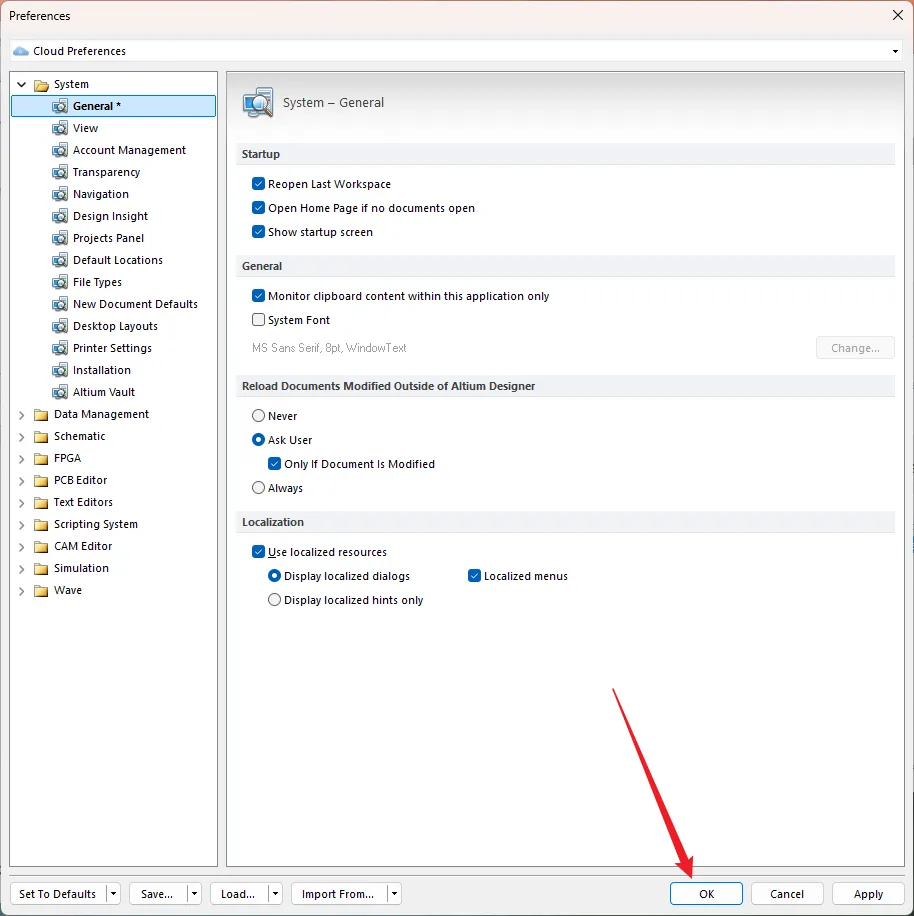Select Display localized dialogs option
The image size is (914, 916).
coord(274,576)
